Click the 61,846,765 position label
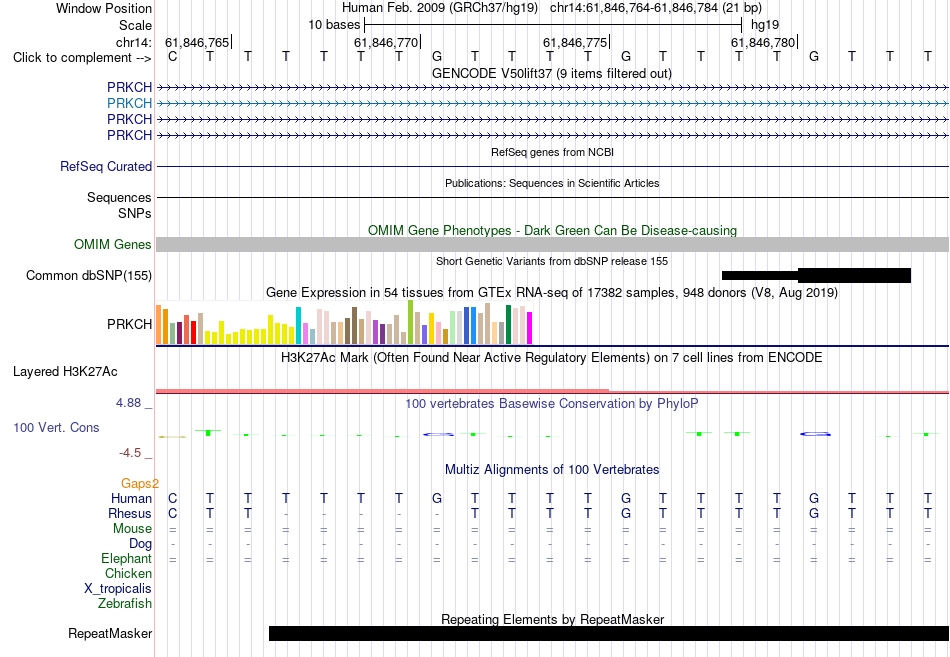This screenshot has width=950, height=657. pos(197,42)
